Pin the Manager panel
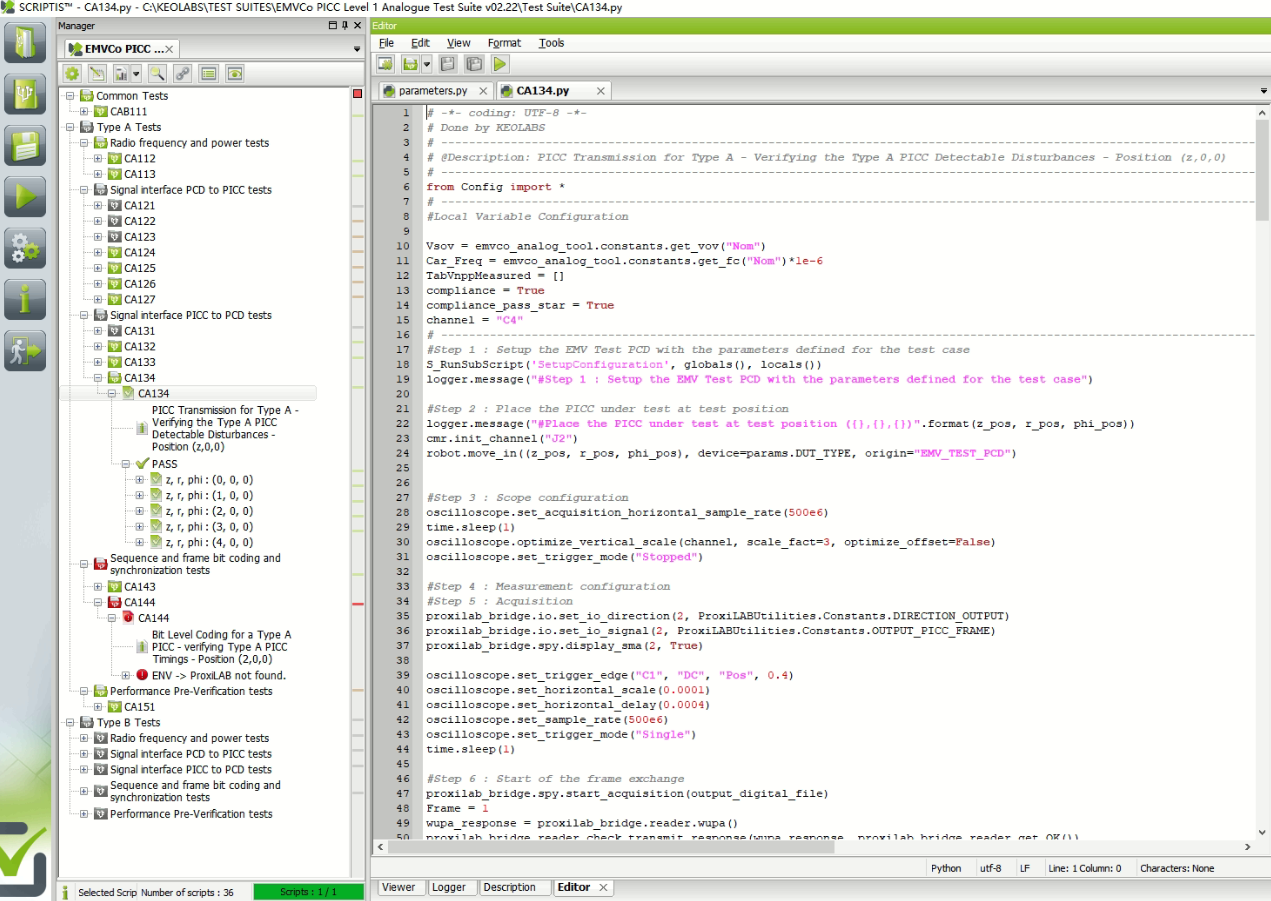Image resolution: width=1271 pixels, height=901 pixels. 345,26
